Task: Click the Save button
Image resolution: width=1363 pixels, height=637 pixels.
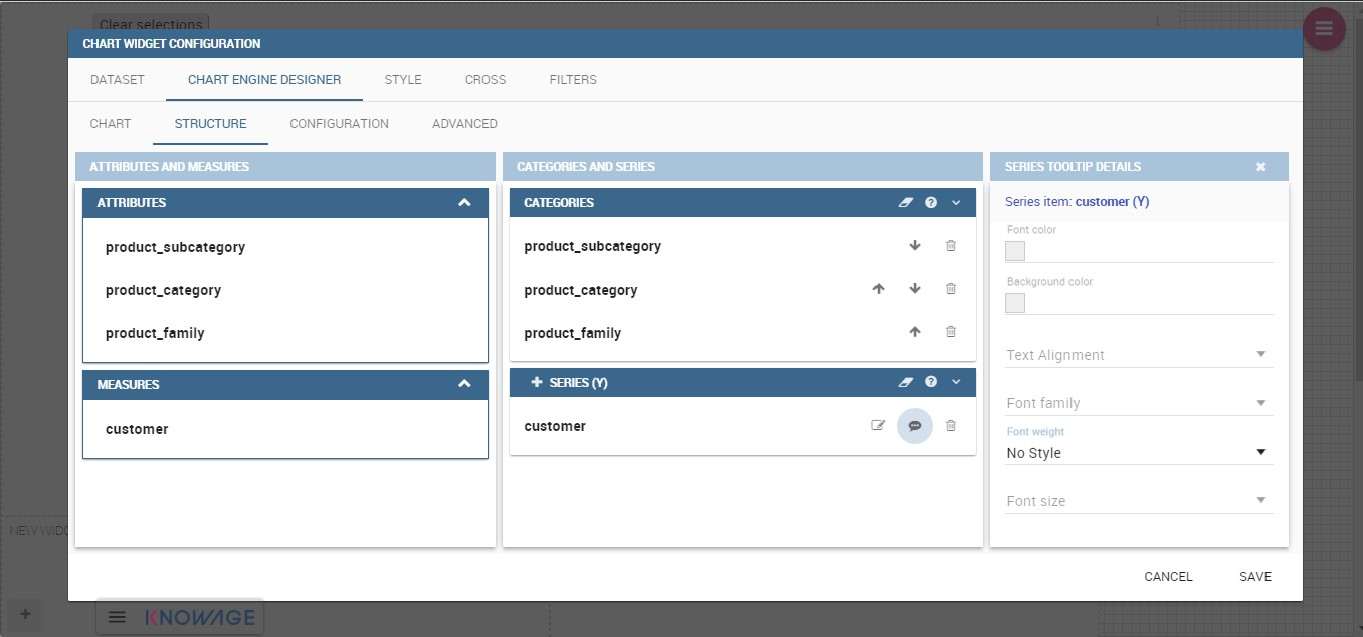Action: pos(1255,576)
